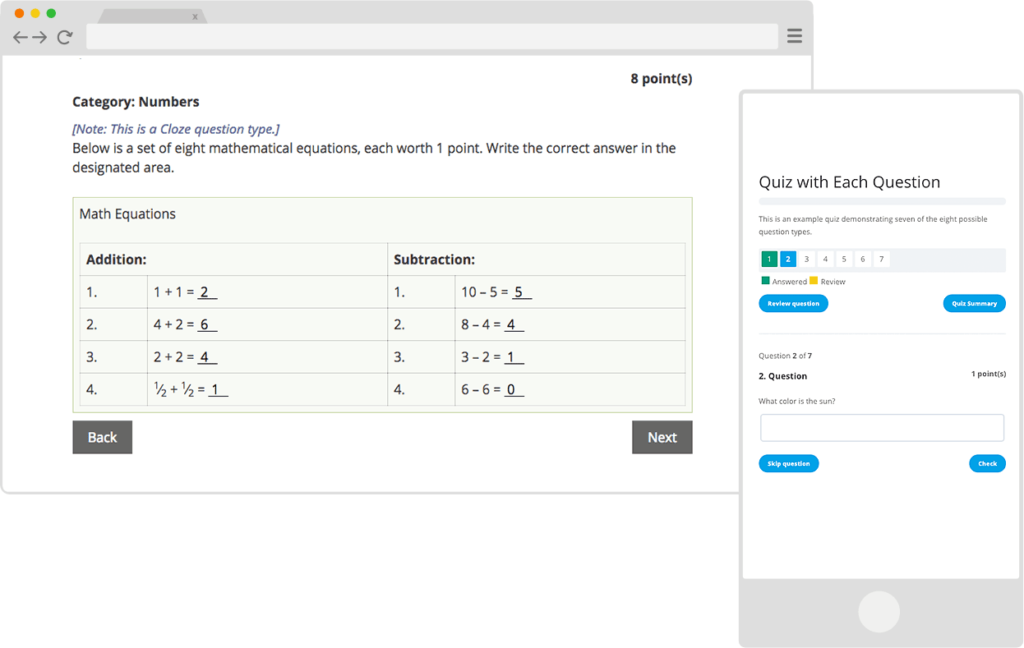The height and width of the screenshot is (648, 1024).
Task: Open question 7 in the navigator
Action: tap(881, 259)
